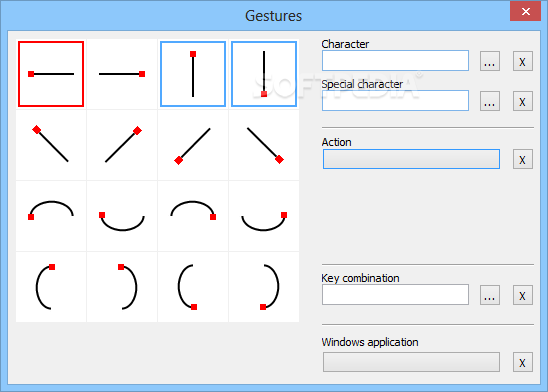
Task: Select the vertical line gesture starting from top
Action: coord(193,74)
